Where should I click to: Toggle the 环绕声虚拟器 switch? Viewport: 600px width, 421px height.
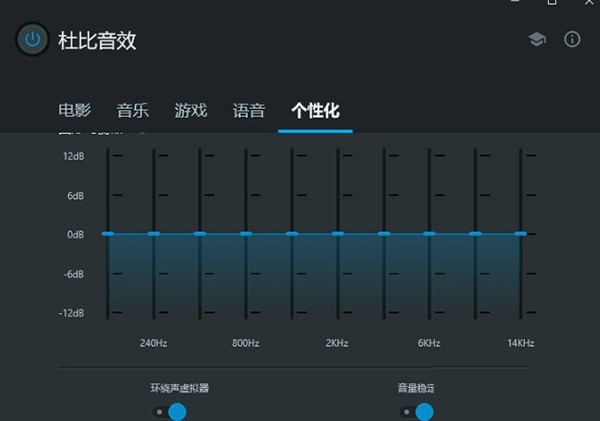click(x=169, y=412)
